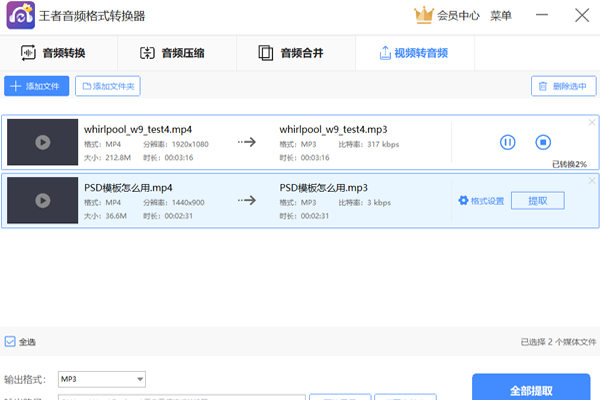Open the 菜单 menu
The width and height of the screenshot is (600, 400).
tap(501, 15)
